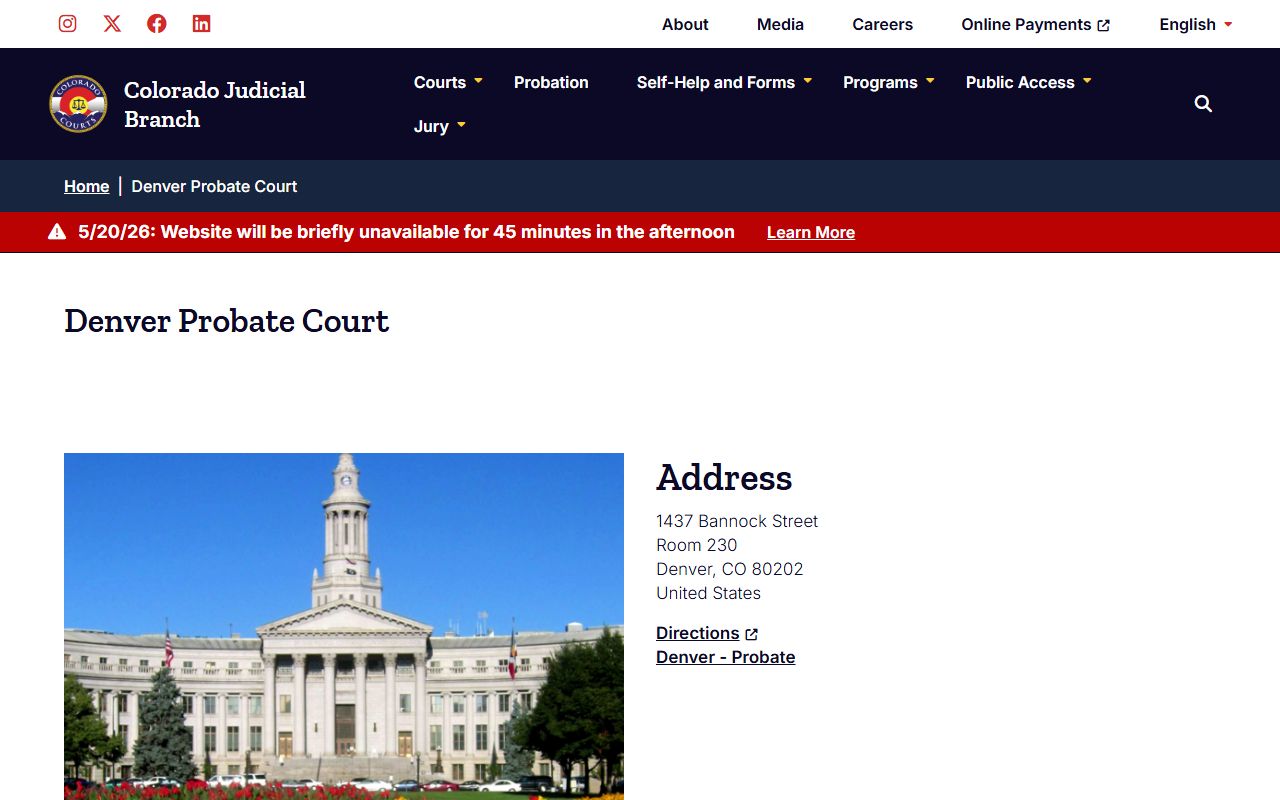Click the website unavailable alert message
The image size is (1280, 800).
(x=406, y=232)
